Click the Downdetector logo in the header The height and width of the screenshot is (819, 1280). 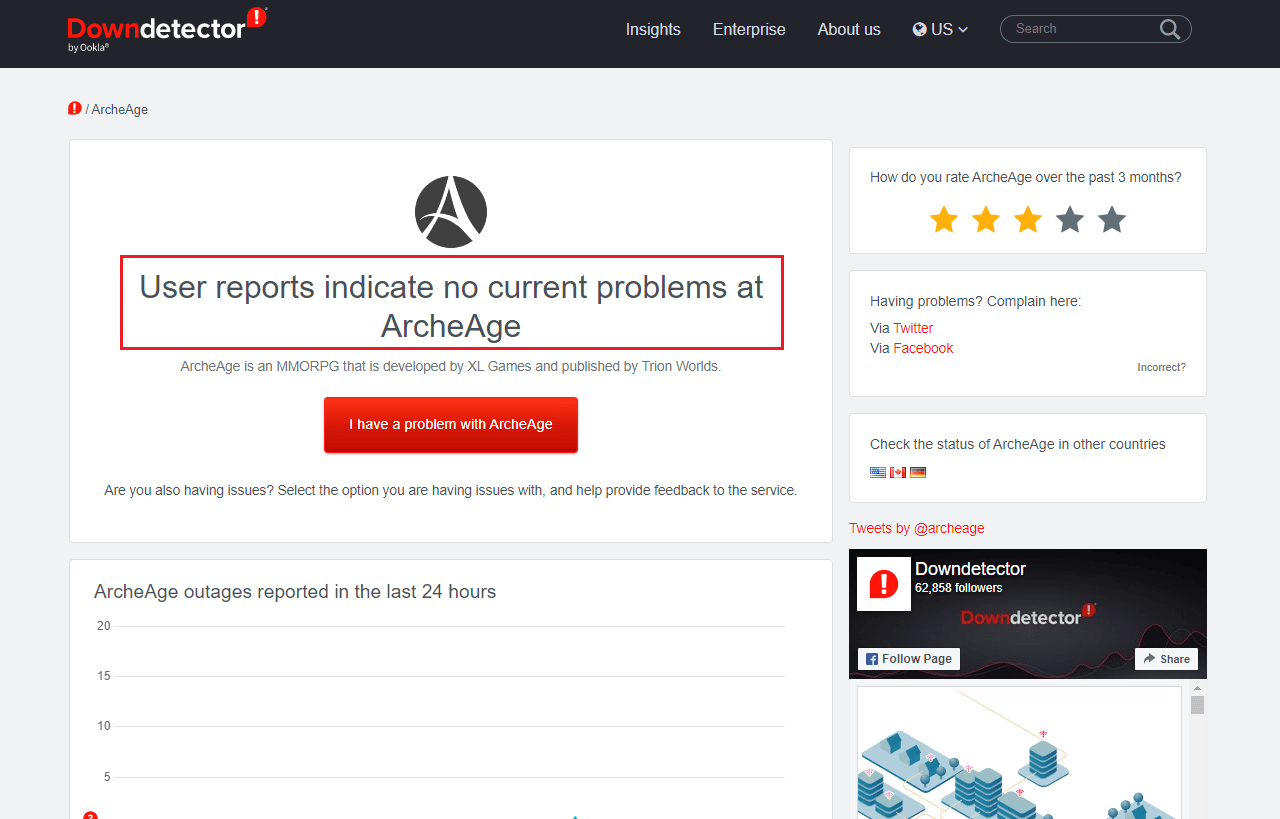click(167, 29)
